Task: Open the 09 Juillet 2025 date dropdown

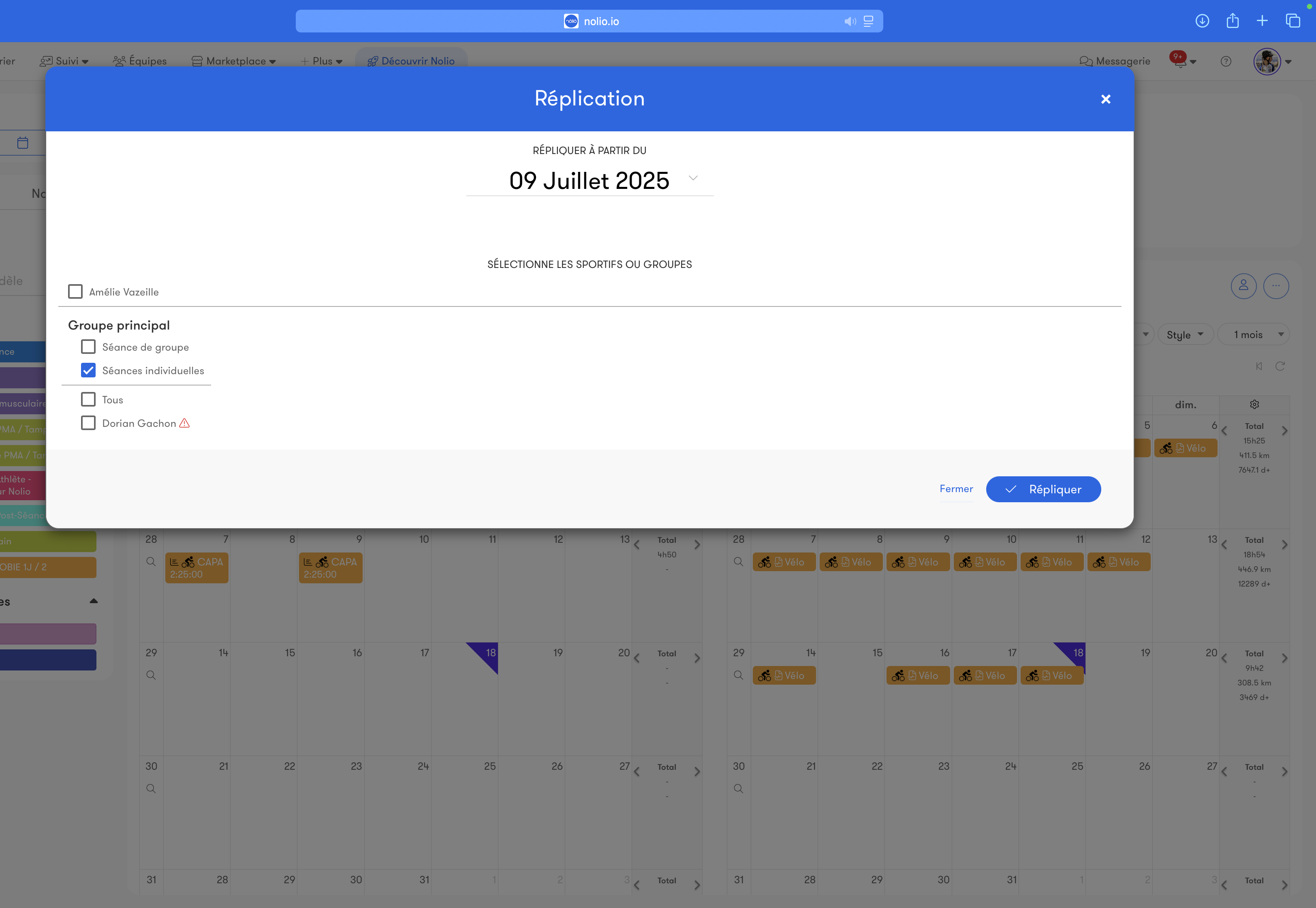Action: click(590, 181)
